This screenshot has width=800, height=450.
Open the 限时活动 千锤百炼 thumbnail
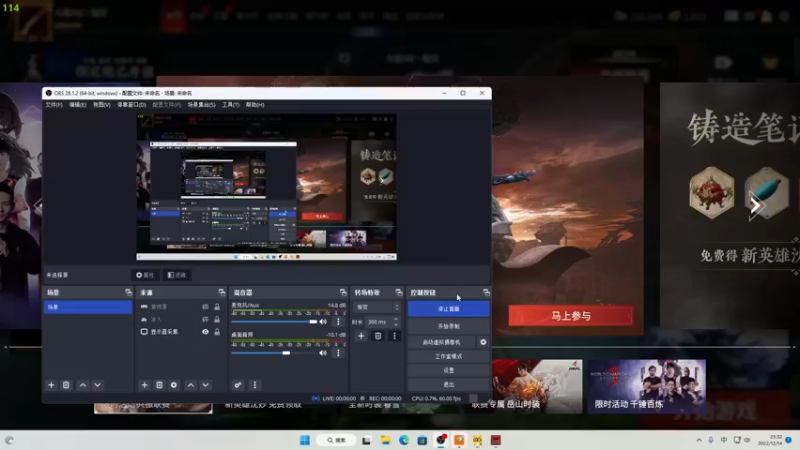646,386
